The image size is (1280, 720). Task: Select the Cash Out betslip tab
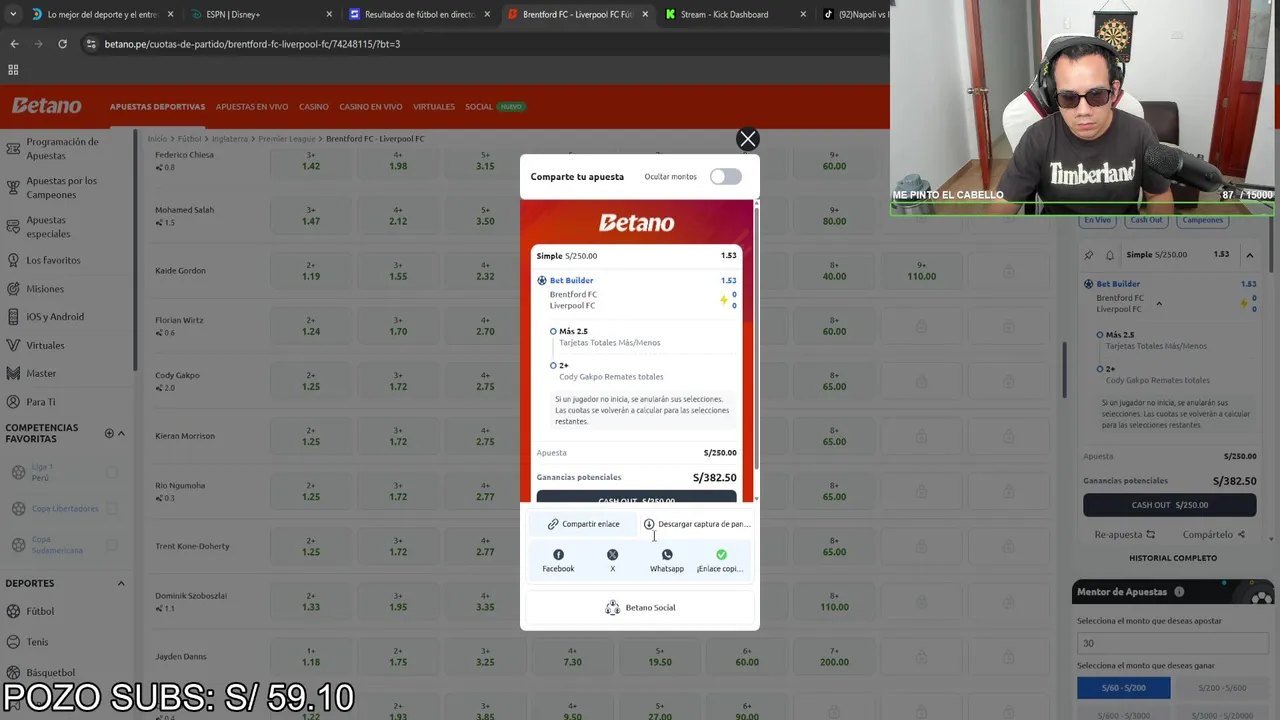pos(1146,220)
